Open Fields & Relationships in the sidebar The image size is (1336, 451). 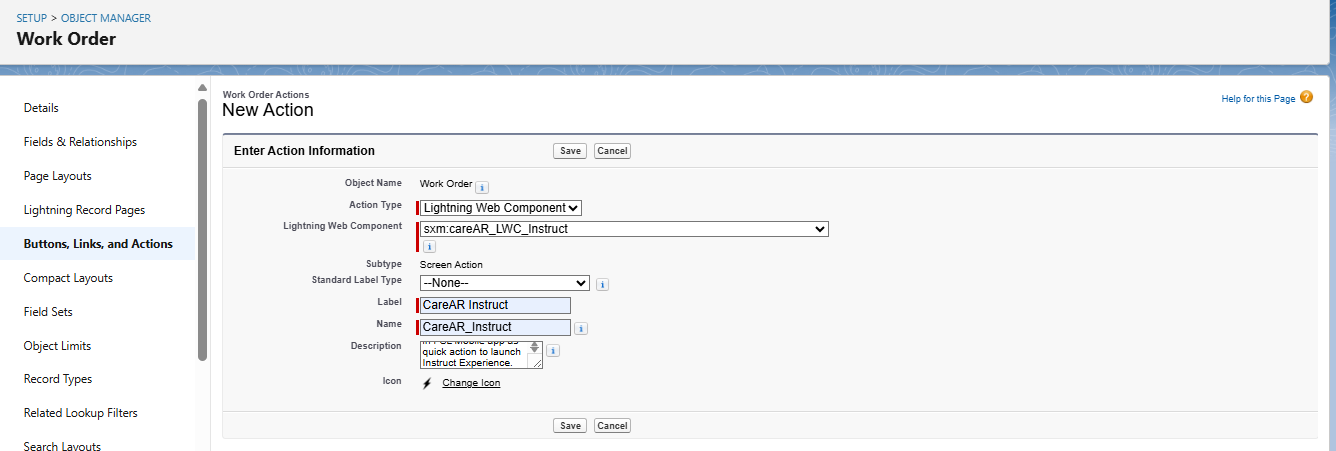(x=80, y=142)
